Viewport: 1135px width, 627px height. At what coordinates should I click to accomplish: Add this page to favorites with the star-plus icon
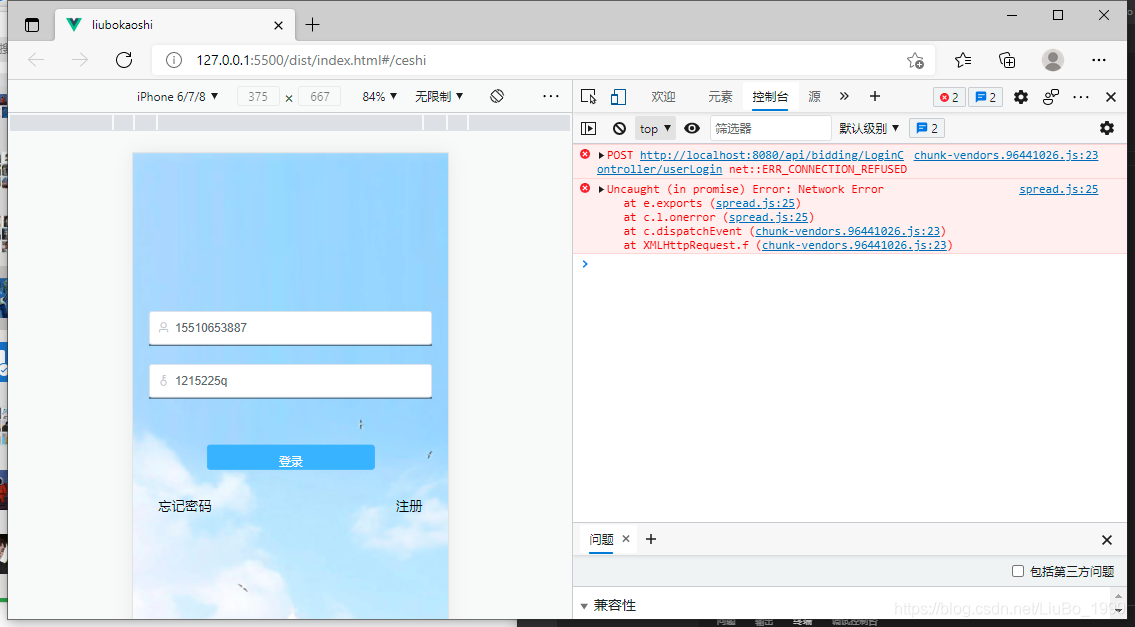[x=915, y=60]
